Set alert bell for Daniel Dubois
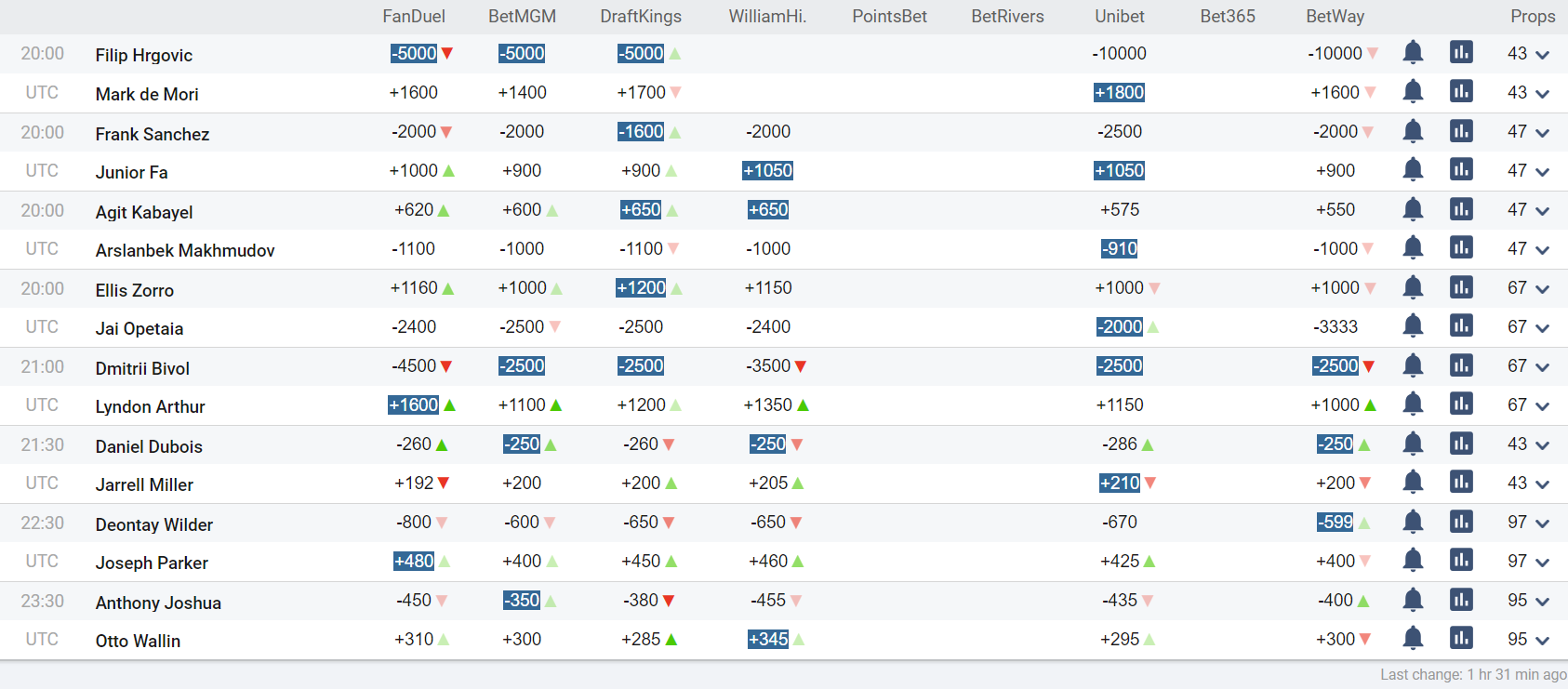The width and height of the screenshot is (1568, 689). [x=1413, y=444]
